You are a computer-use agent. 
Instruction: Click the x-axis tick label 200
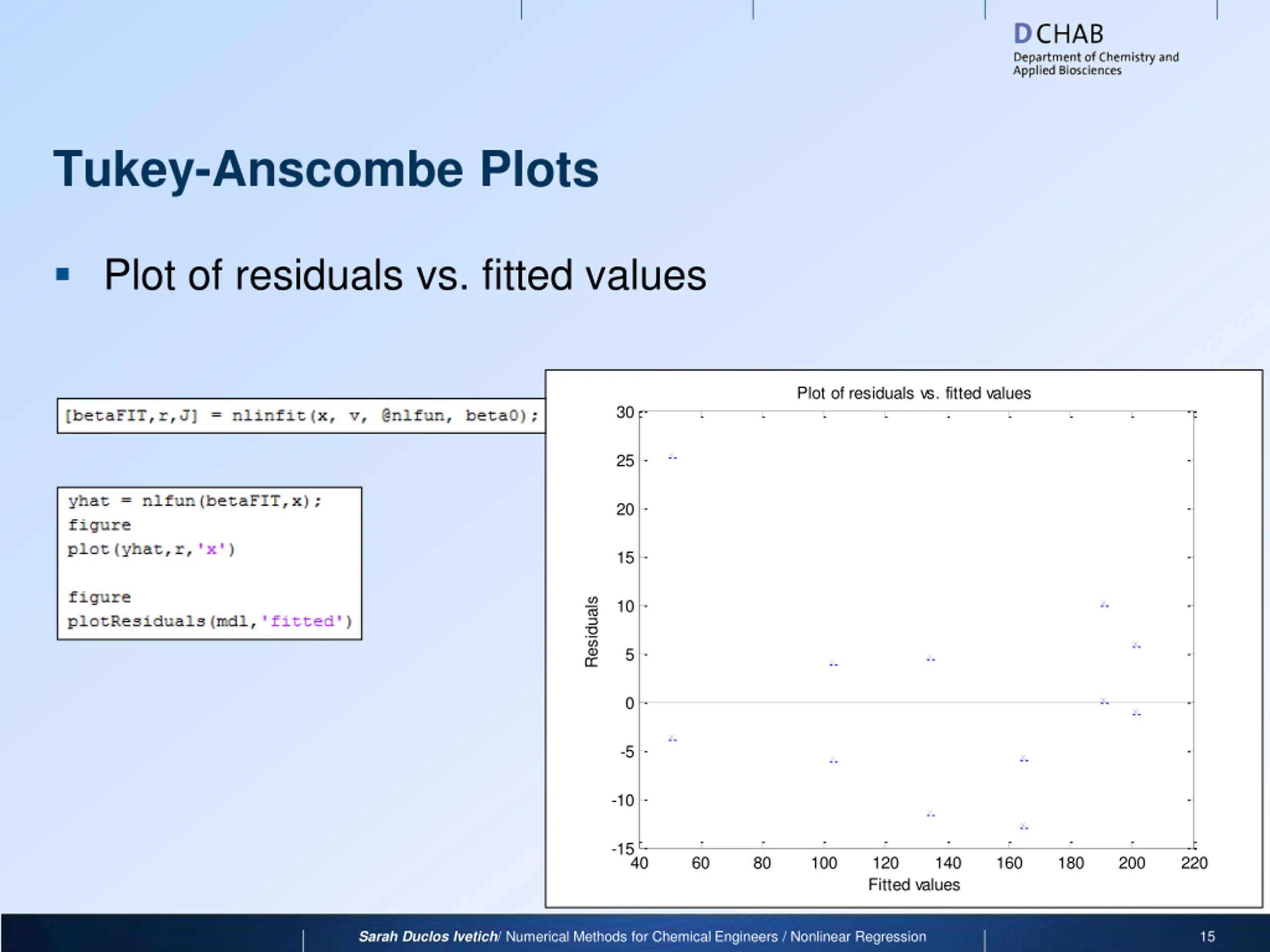tap(1132, 863)
